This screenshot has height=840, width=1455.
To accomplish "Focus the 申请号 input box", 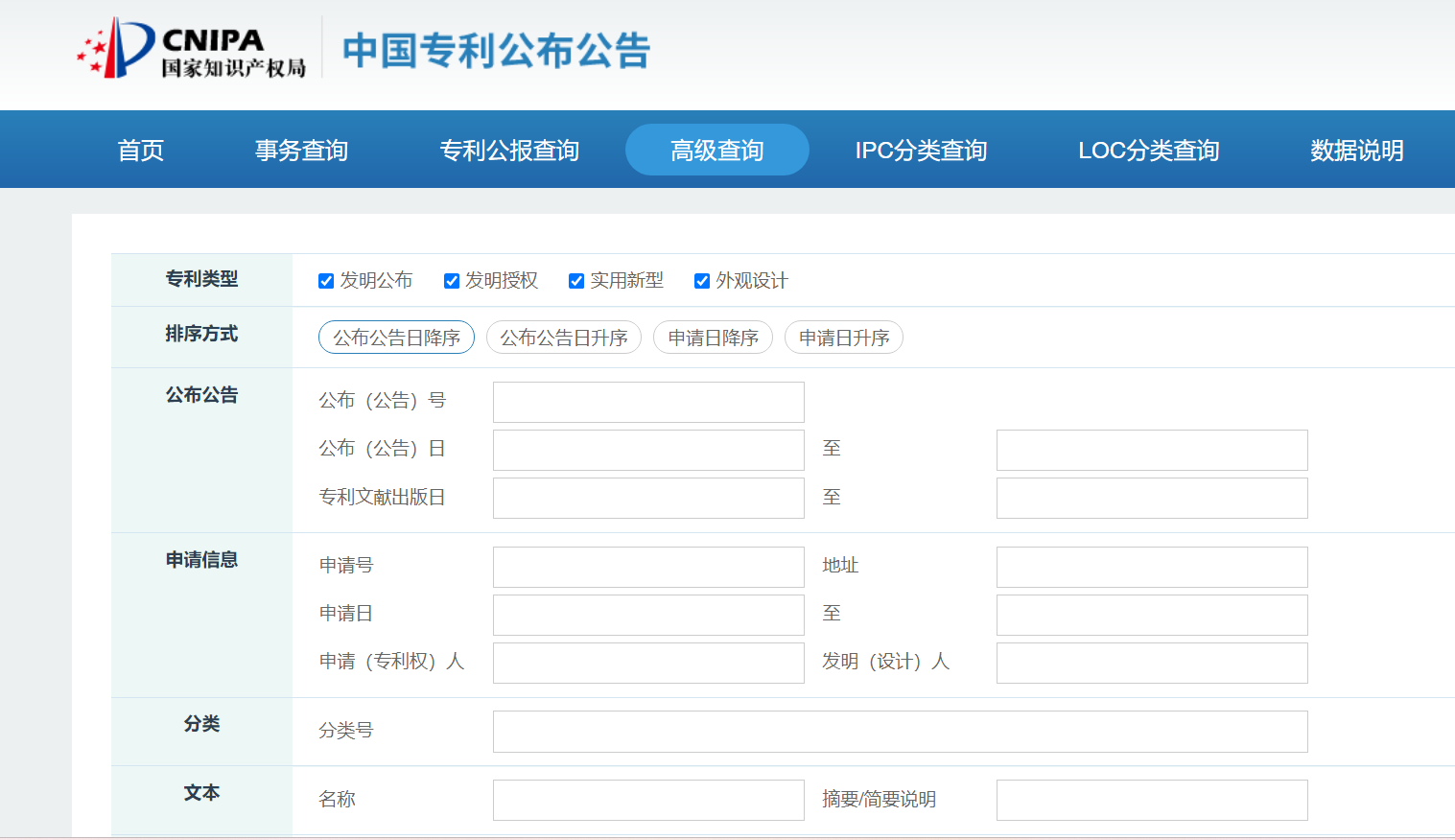I will point(647,567).
